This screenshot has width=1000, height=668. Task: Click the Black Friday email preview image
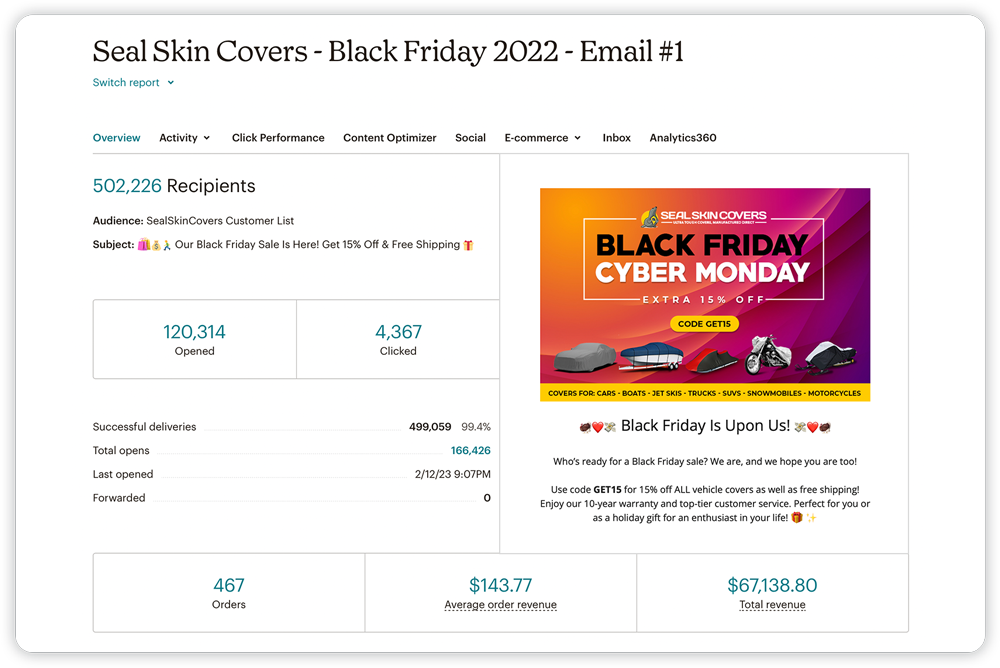pyautogui.click(x=704, y=293)
